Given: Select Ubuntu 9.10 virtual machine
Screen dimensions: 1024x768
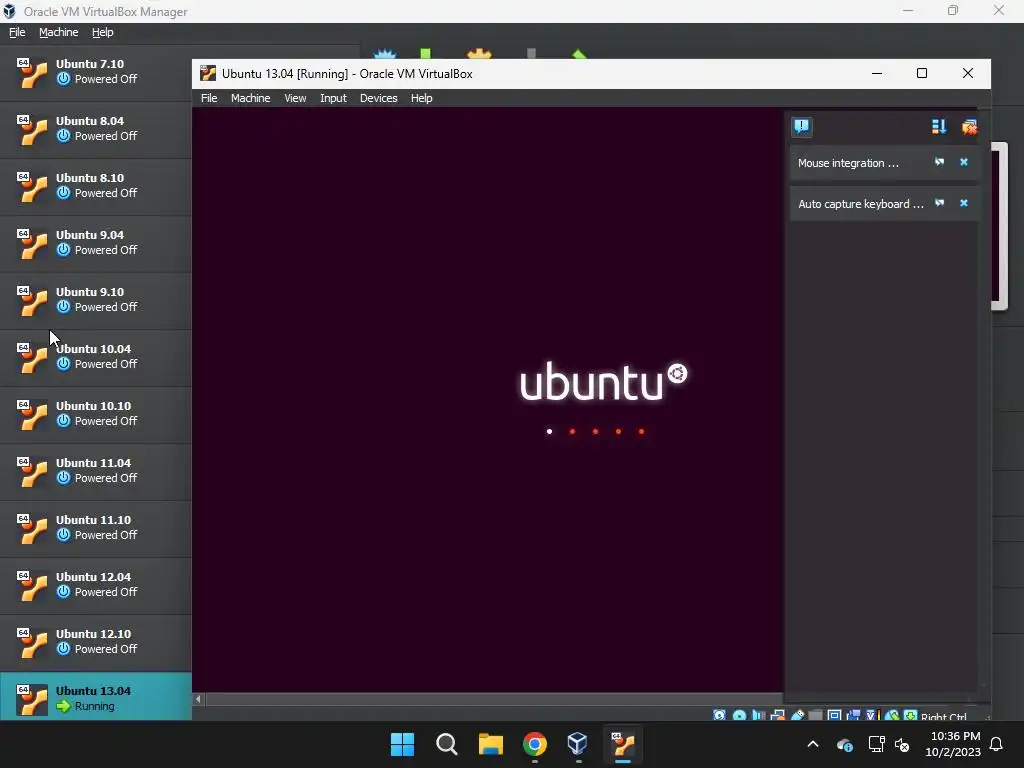Looking at the screenshot, I should pos(95,300).
